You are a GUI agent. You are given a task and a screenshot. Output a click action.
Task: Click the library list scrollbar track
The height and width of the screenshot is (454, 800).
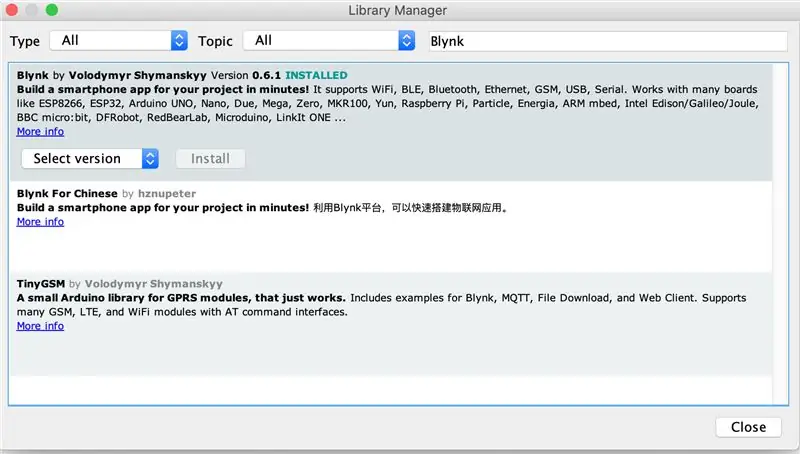pos(780,235)
